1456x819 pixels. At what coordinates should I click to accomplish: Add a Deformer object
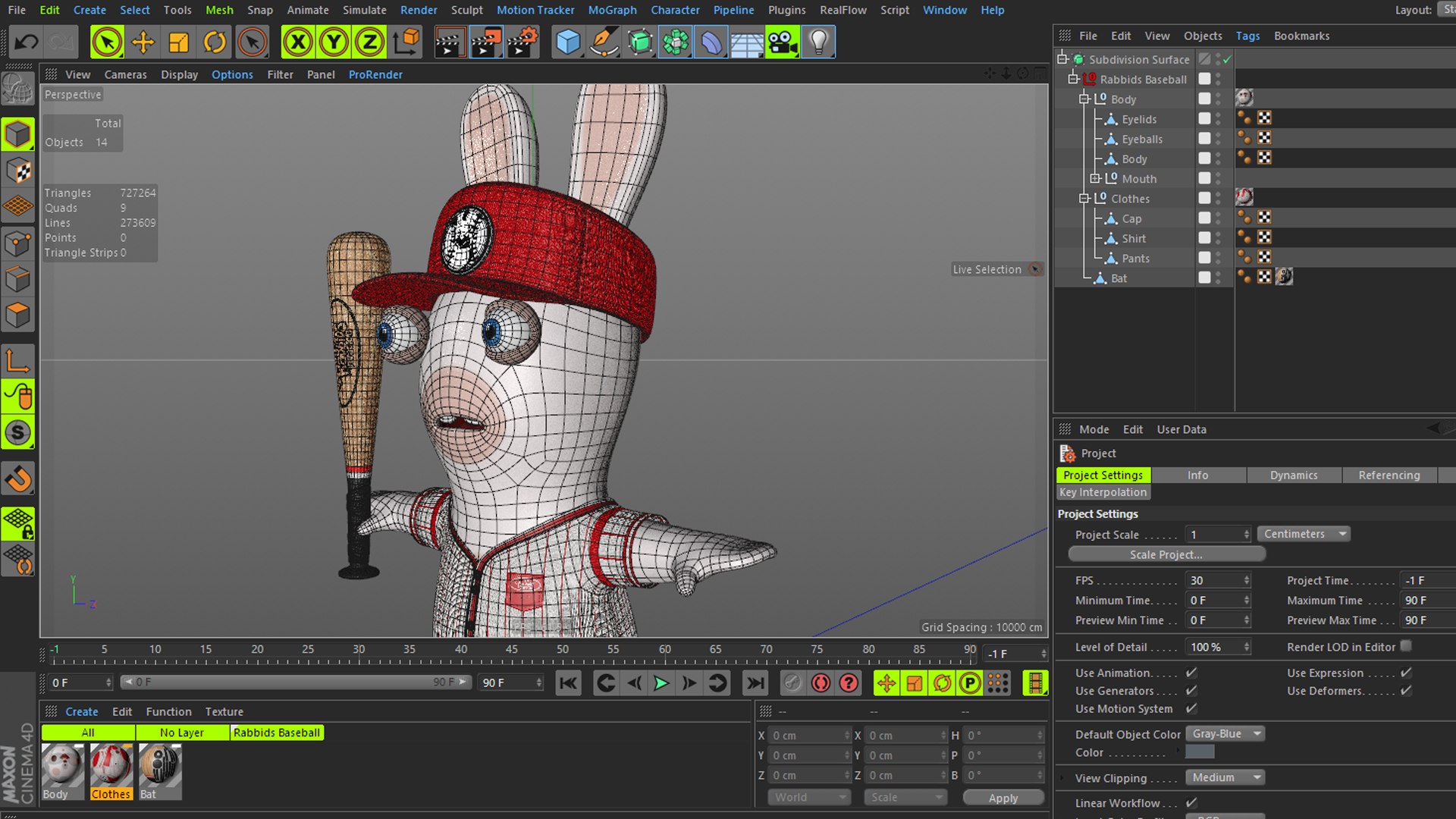click(x=711, y=42)
